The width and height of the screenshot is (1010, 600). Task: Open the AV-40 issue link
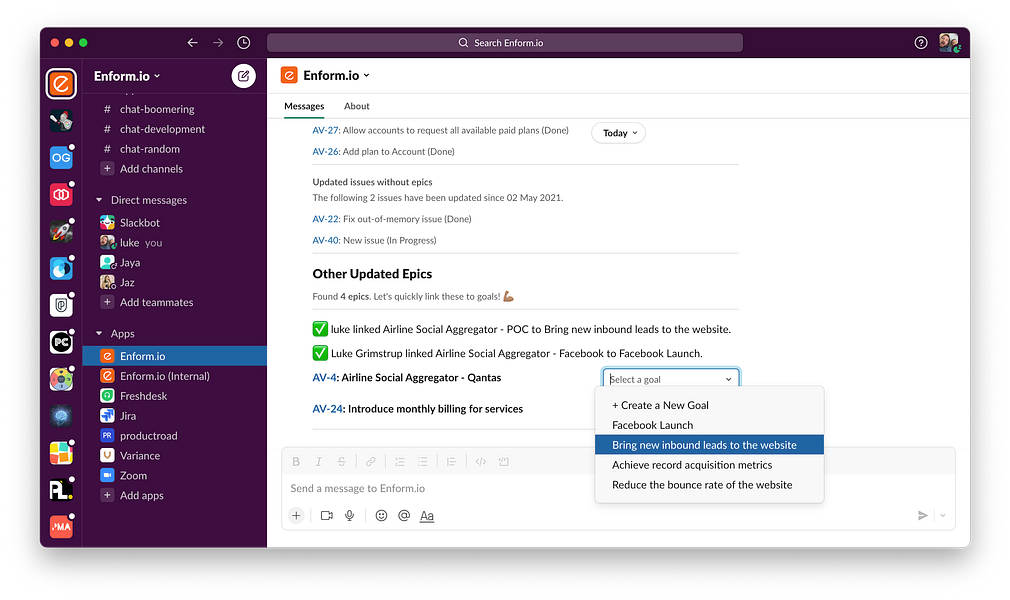[x=325, y=240]
